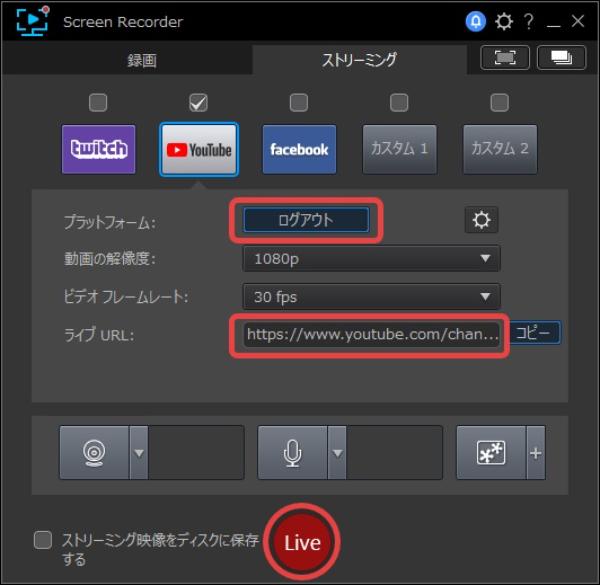Select the カスタム 1 platform button
Screen dimensions: 600x585
399,149
